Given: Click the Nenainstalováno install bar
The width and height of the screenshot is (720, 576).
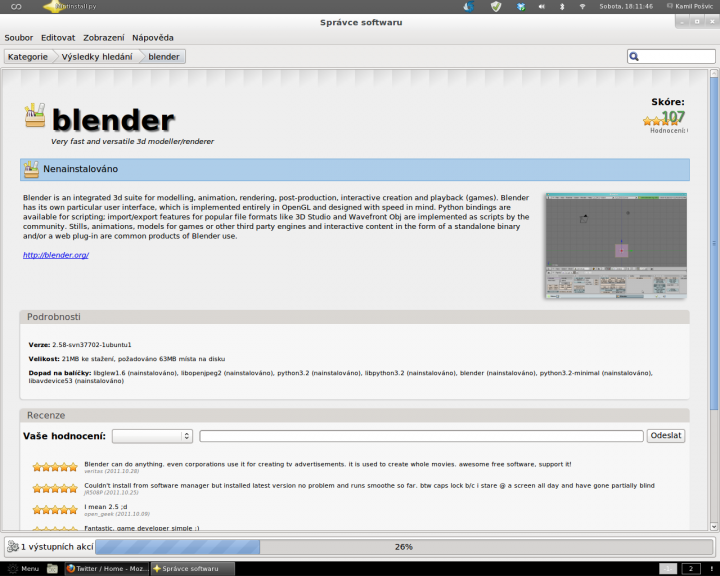Looking at the screenshot, I should pos(354,169).
